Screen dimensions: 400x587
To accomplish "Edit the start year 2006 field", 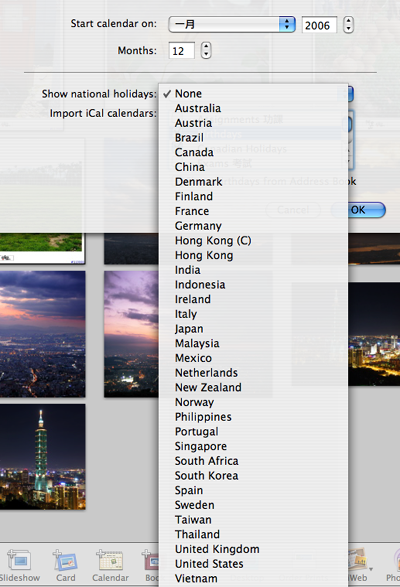I will tap(319, 25).
